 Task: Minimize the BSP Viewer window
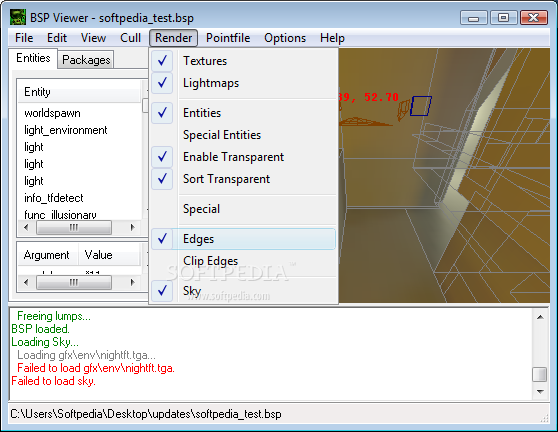click(x=473, y=18)
